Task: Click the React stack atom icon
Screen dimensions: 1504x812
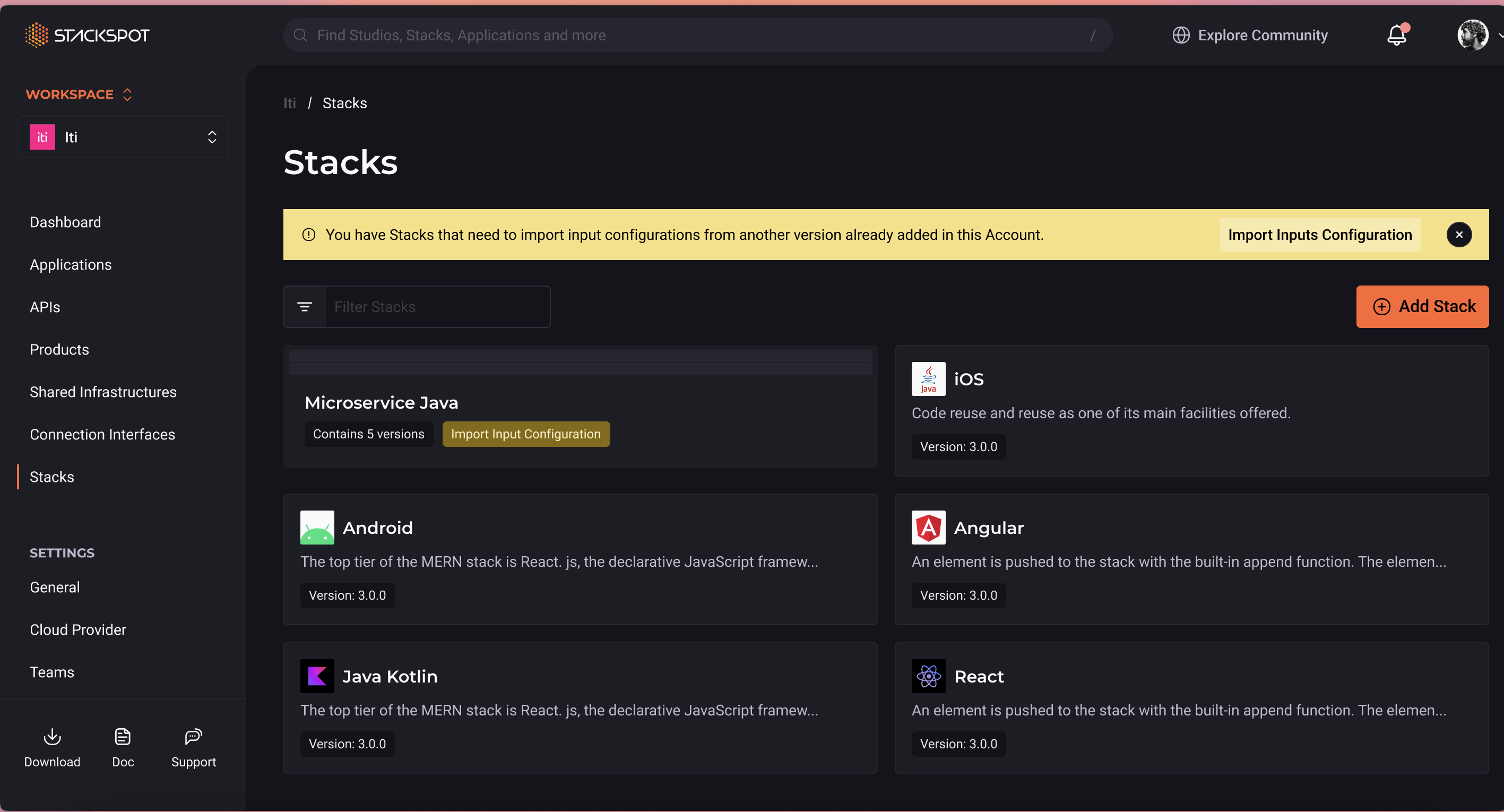Action: point(928,676)
